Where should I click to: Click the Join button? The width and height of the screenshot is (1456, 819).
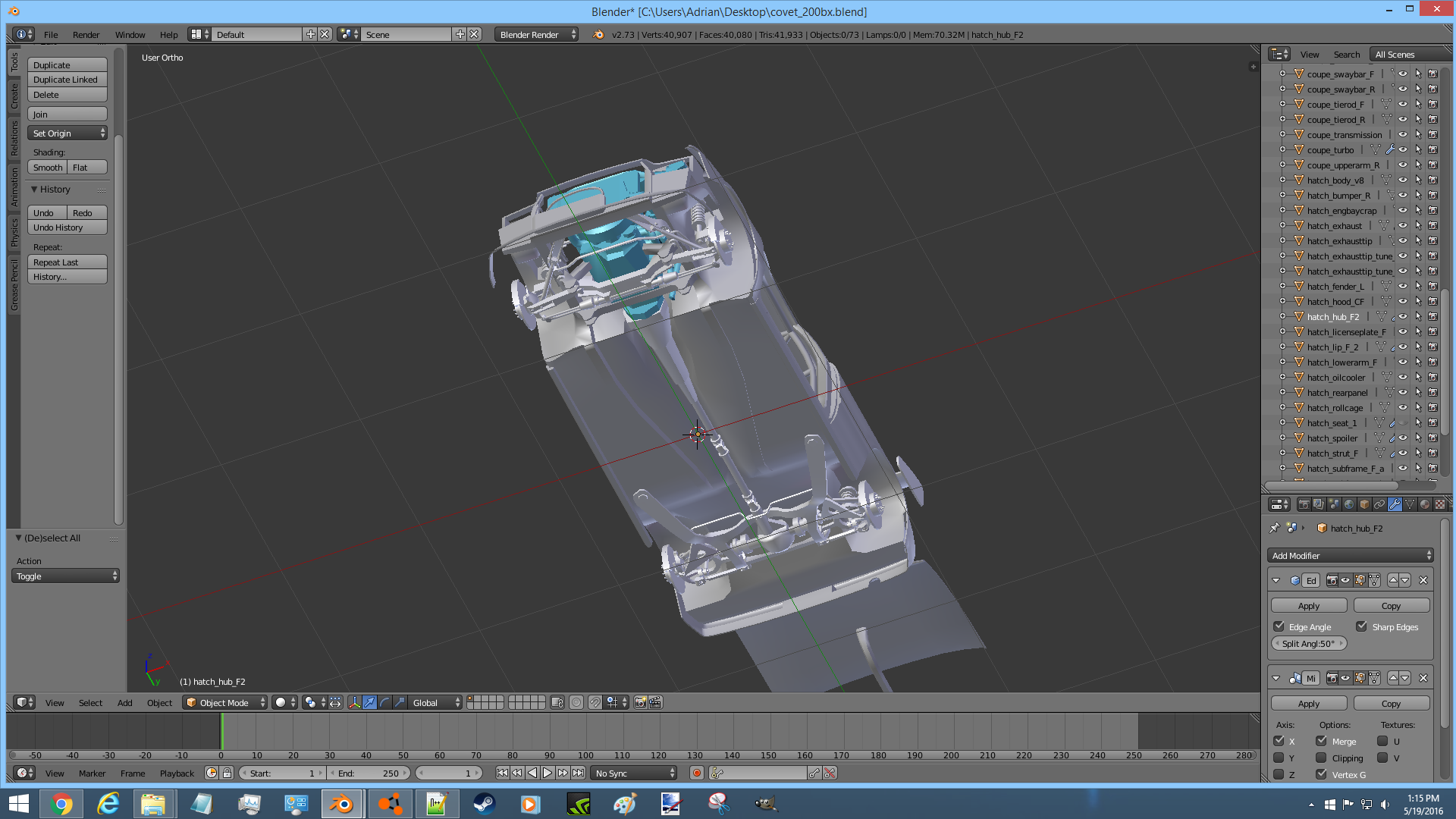pyautogui.click(x=67, y=115)
